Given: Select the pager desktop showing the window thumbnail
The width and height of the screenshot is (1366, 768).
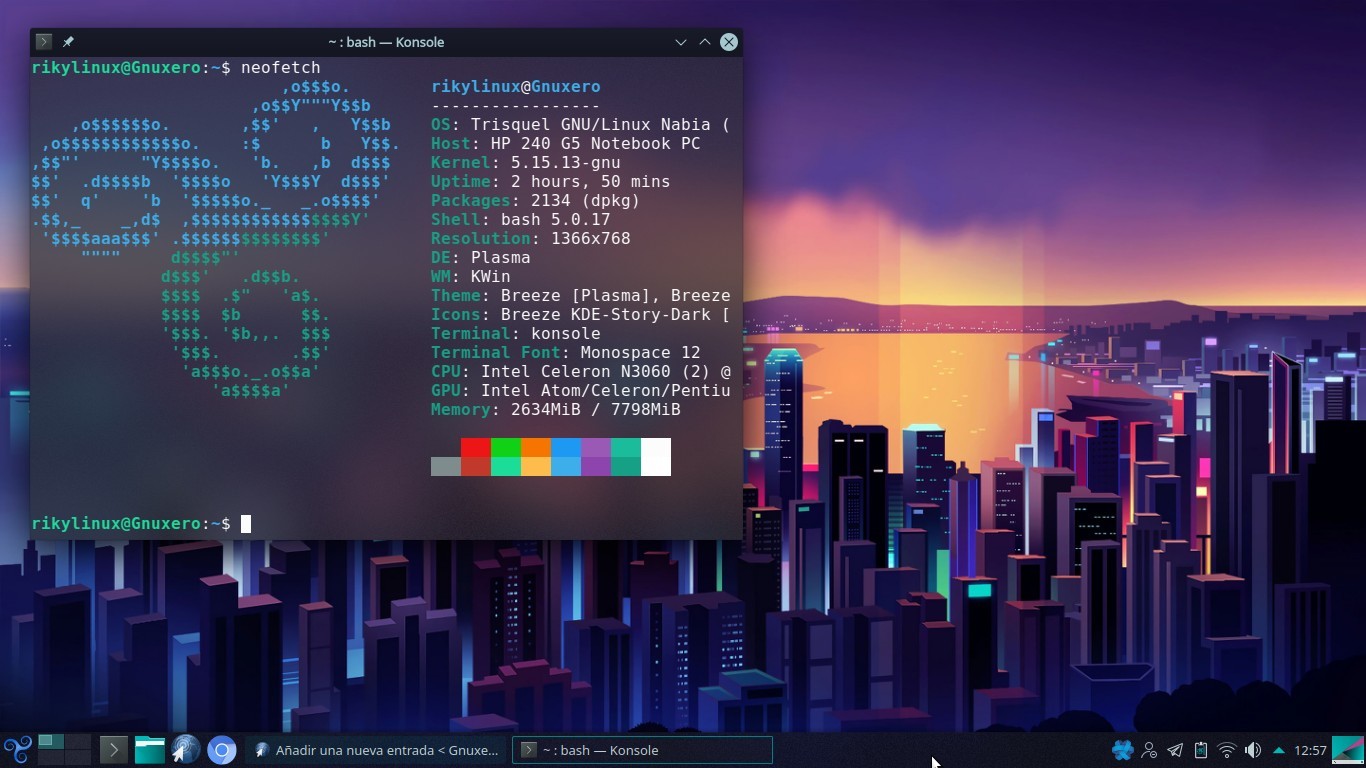Looking at the screenshot, I should [51, 742].
